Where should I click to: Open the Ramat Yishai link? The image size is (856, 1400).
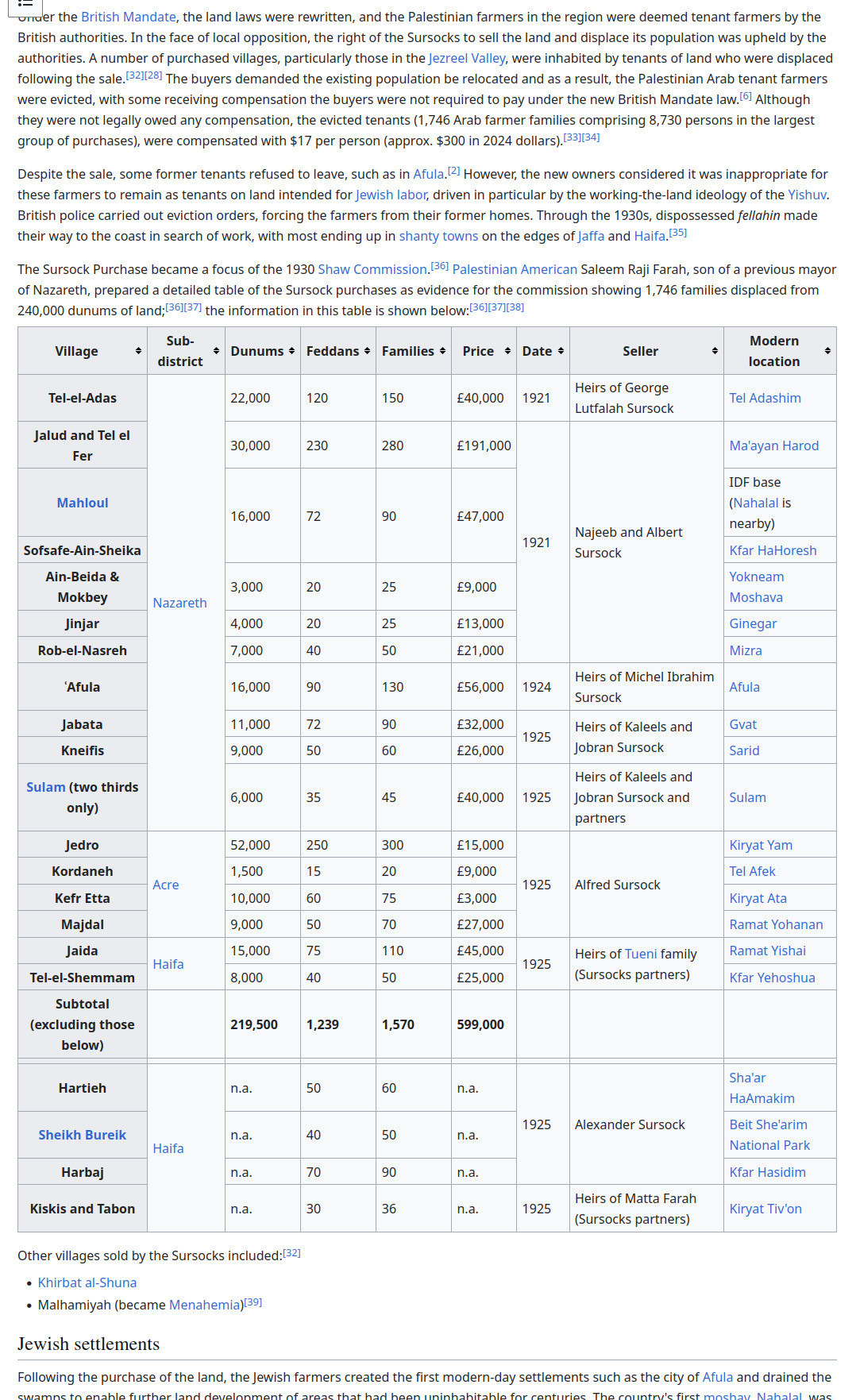768,951
